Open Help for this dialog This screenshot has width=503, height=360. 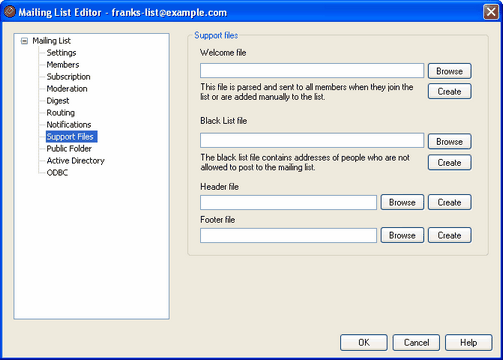tap(468, 343)
